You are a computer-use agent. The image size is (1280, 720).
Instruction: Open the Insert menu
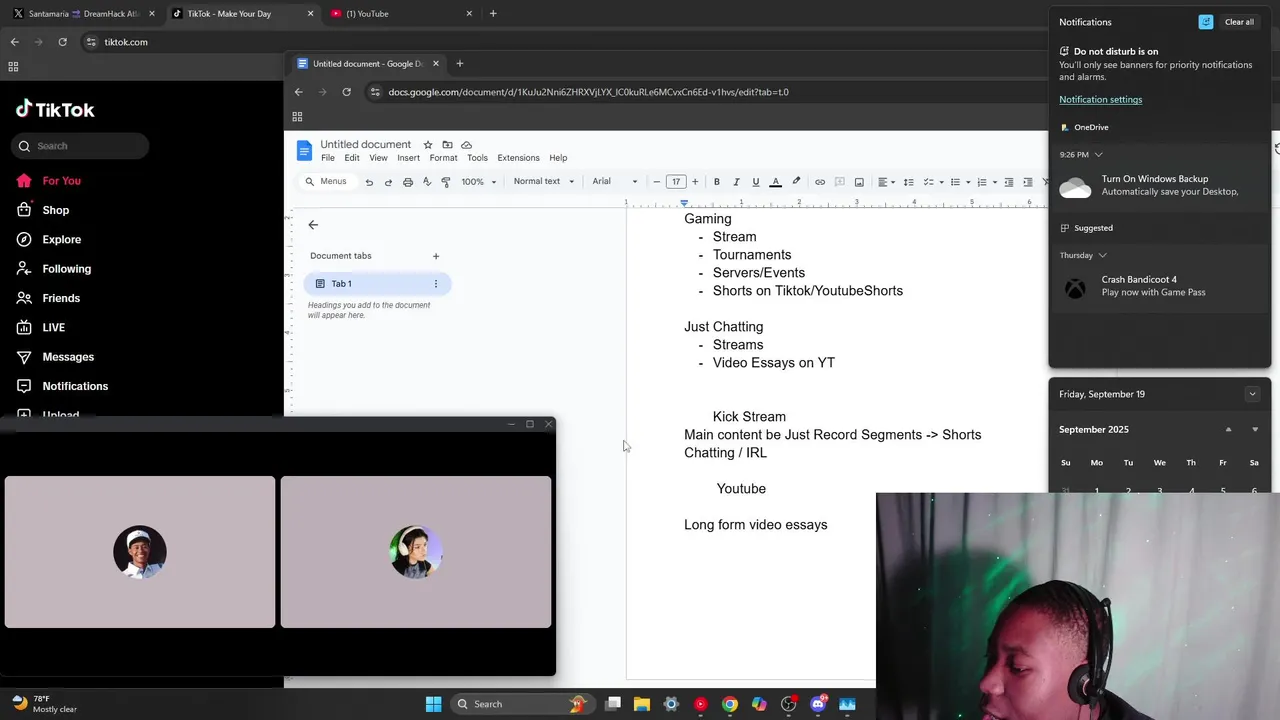tap(408, 158)
